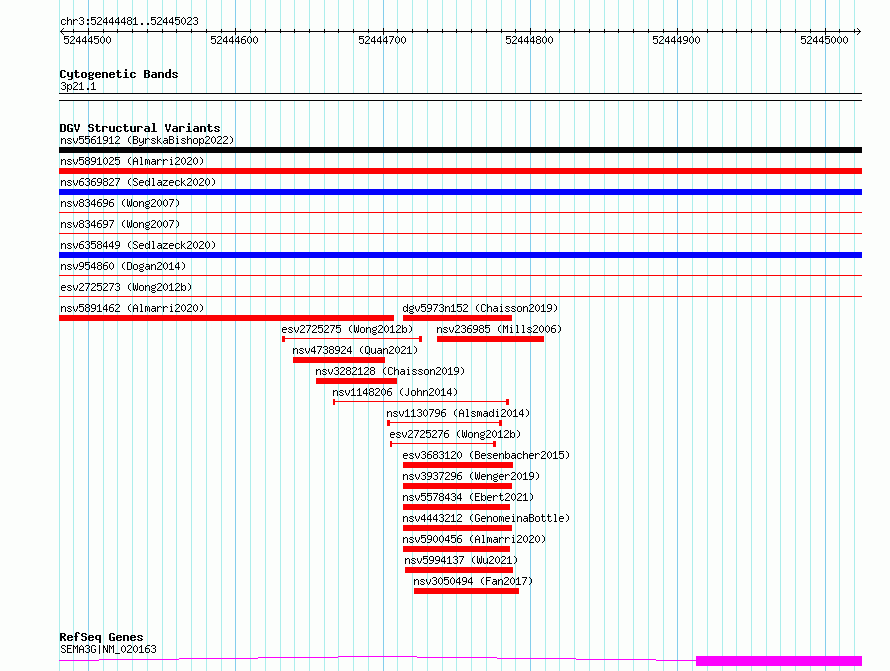Viewport: 890px width, 671px height.
Task: Open nsv236985 (Mills2006) label
Action: point(499,329)
